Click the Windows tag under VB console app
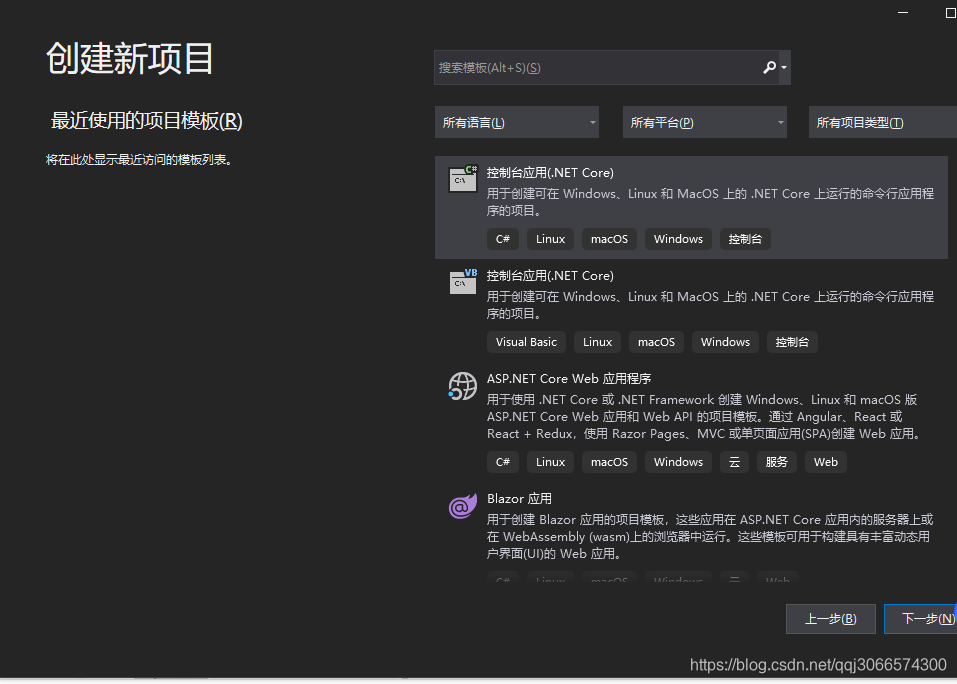Viewport: 957px width, 684px height. click(x=725, y=342)
